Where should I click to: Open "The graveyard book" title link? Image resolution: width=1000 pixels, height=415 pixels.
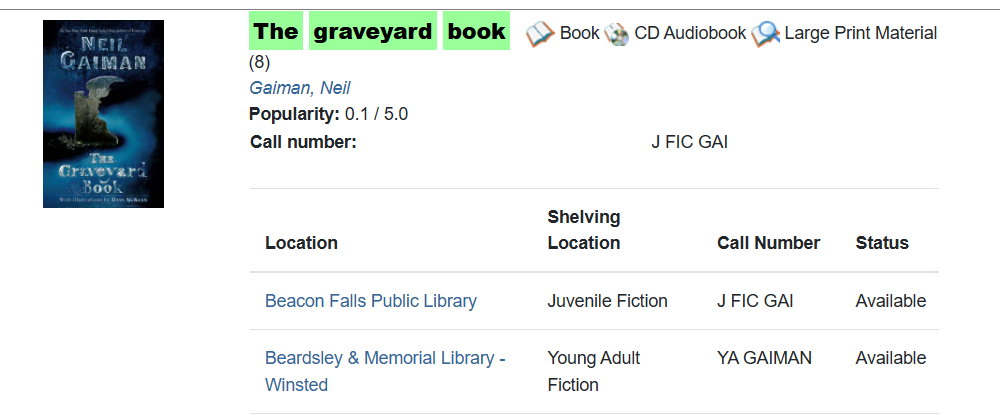(379, 32)
